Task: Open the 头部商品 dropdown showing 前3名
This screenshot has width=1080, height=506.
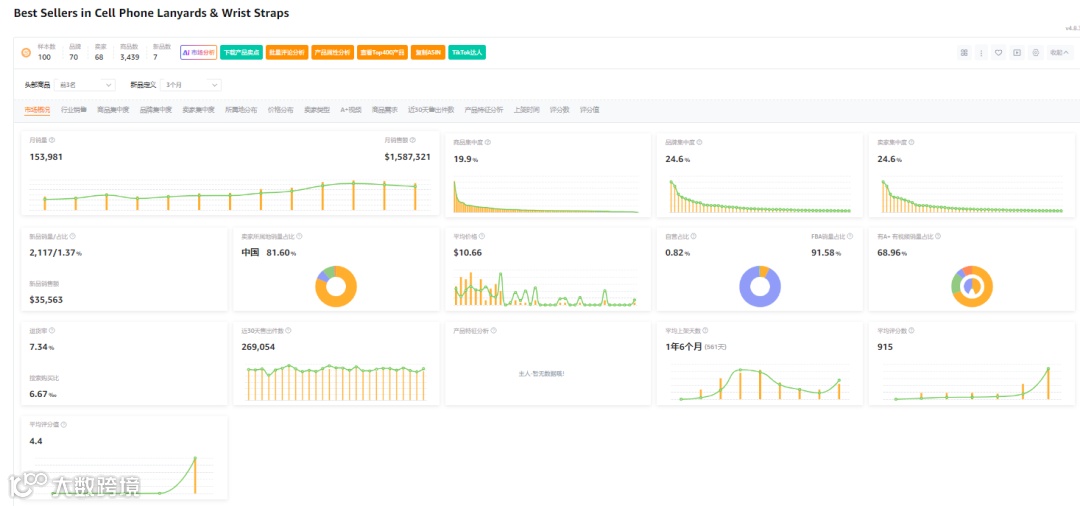Action: coord(85,85)
